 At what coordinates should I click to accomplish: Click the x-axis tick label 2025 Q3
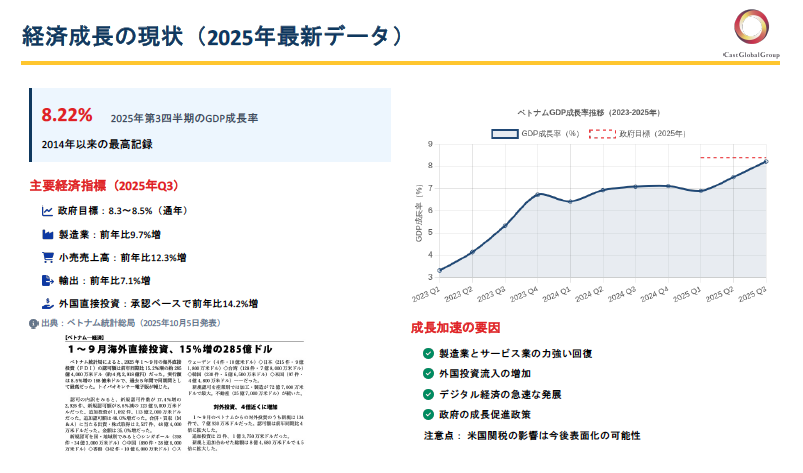[x=752, y=294]
